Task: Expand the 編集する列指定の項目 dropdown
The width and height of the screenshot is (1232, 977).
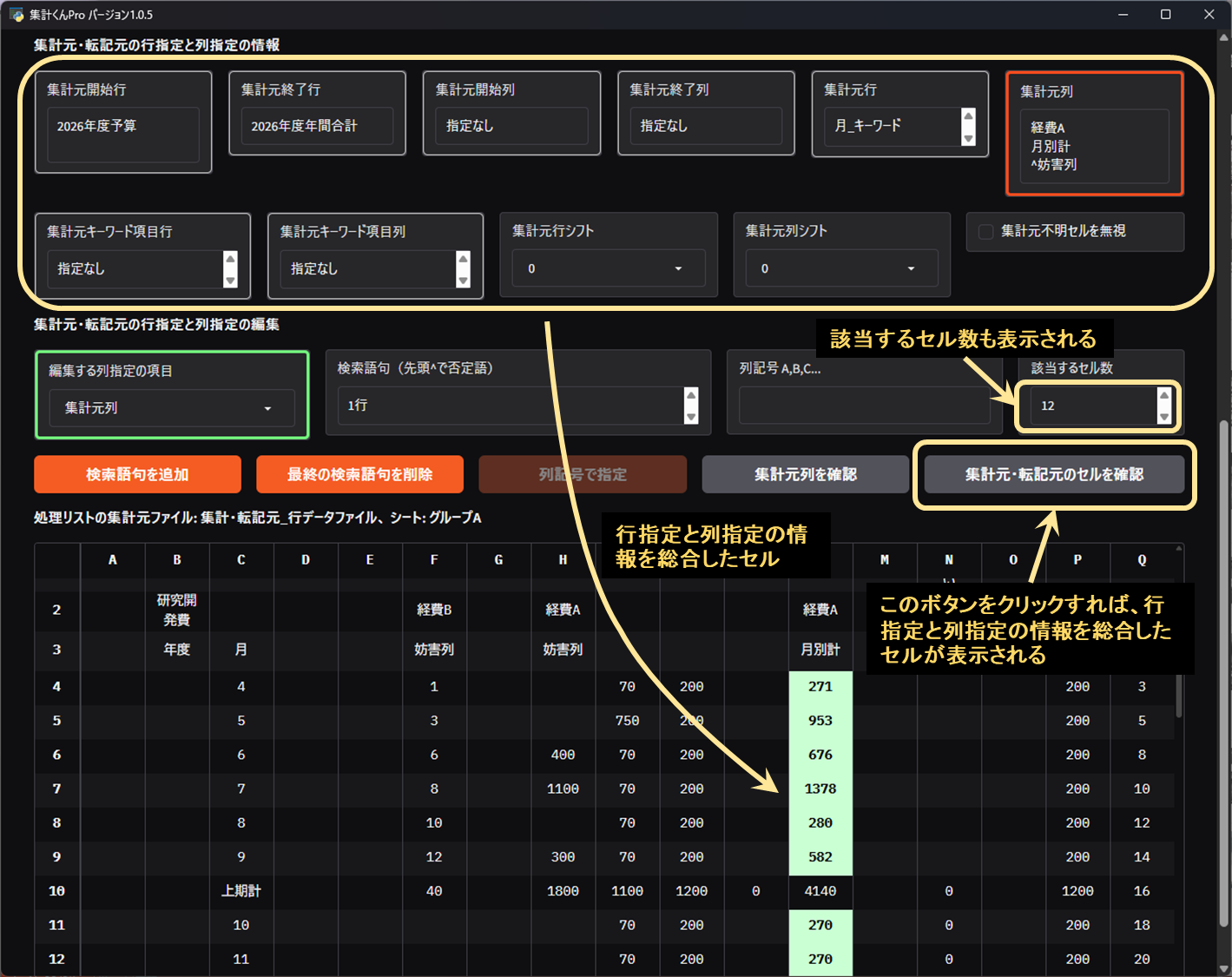Action: pyautogui.click(x=172, y=408)
